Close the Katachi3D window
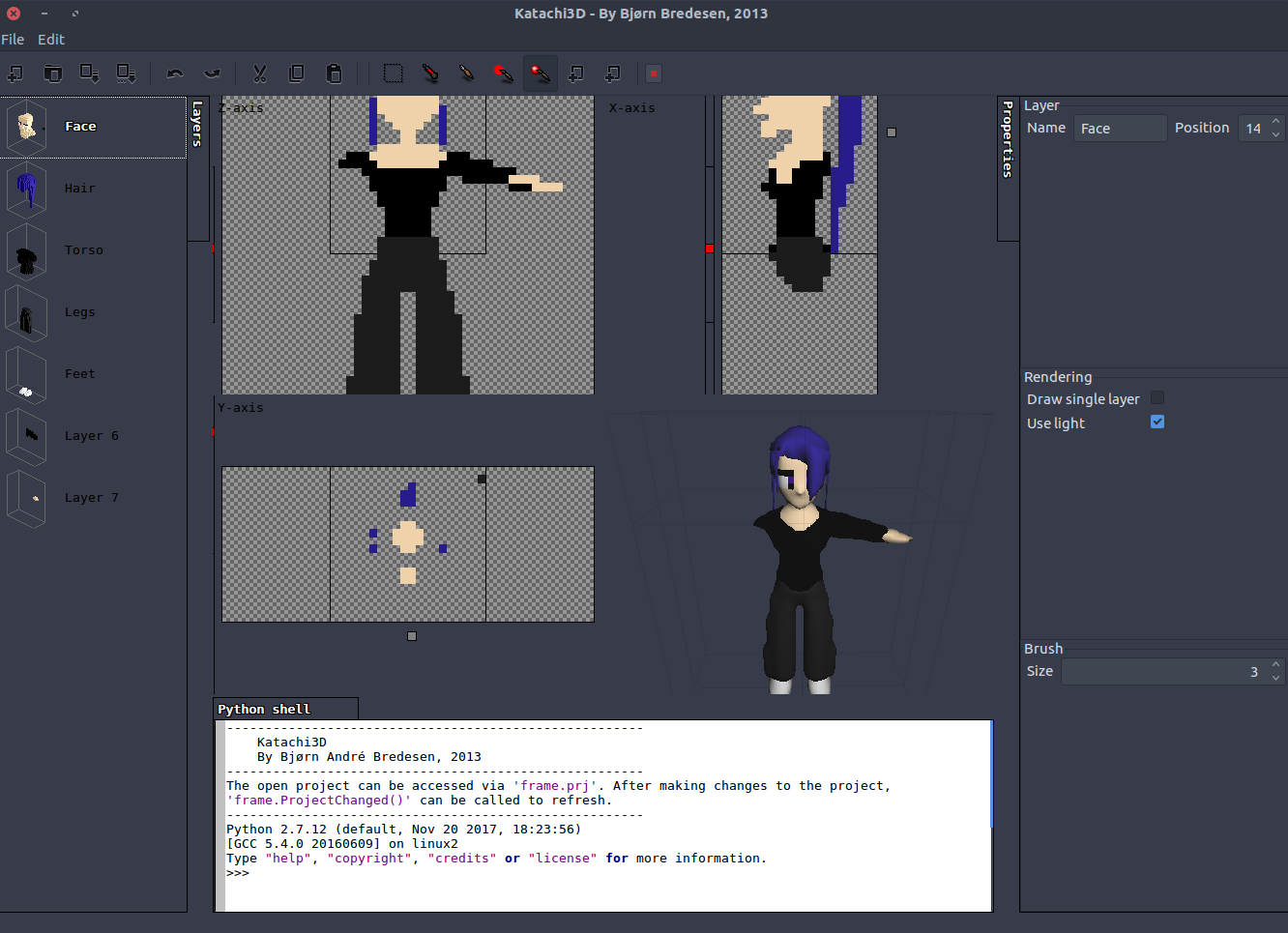The image size is (1288, 933). pos(14,14)
